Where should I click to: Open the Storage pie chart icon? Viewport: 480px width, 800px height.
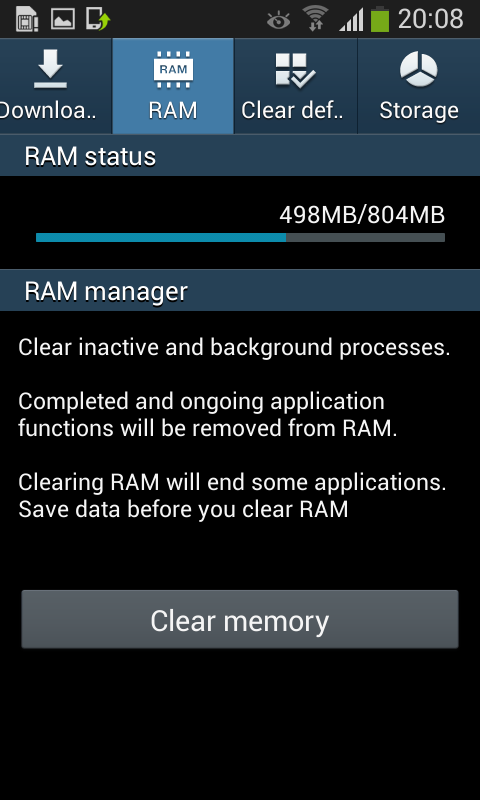419,70
